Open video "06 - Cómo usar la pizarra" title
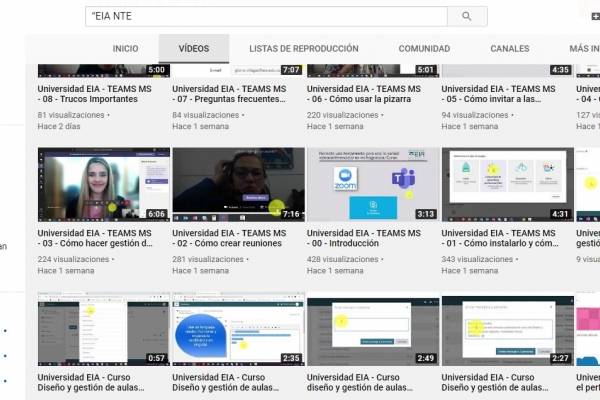Image resolution: width=600 pixels, height=400 pixels. pos(364,94)
